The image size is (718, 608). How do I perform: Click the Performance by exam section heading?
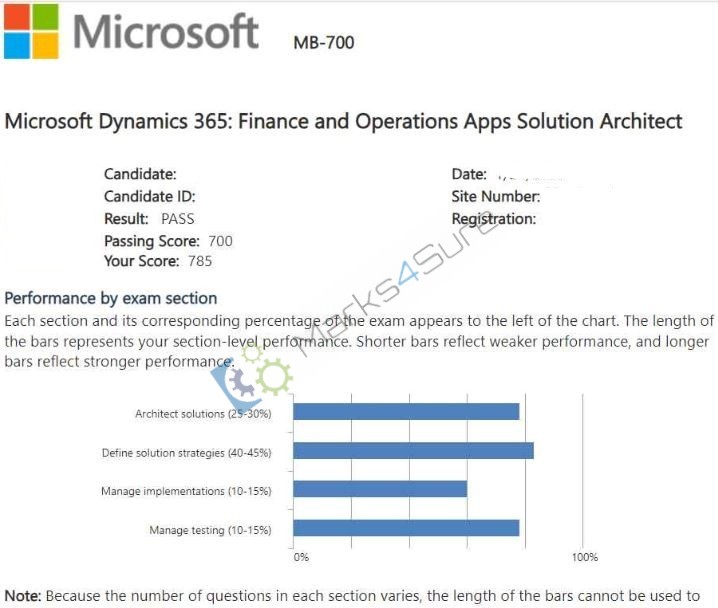[x=111, y=299]
